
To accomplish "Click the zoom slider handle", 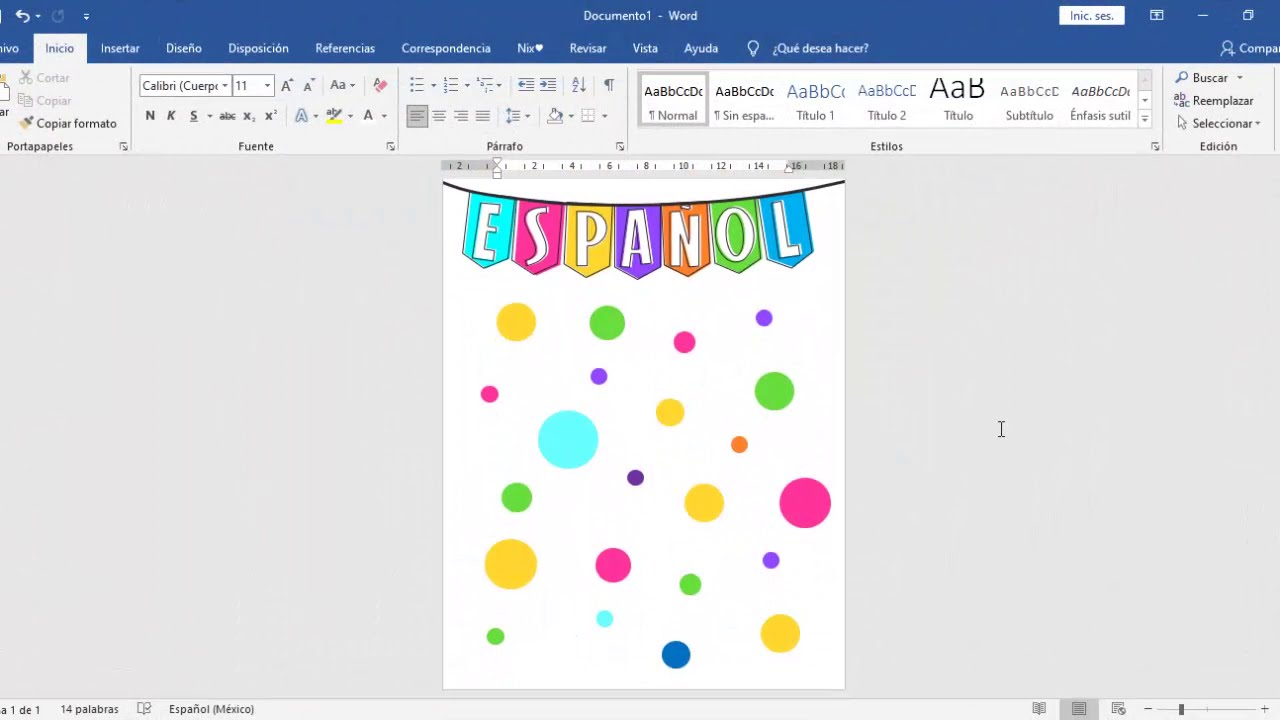I will [x=1181, y=709].
